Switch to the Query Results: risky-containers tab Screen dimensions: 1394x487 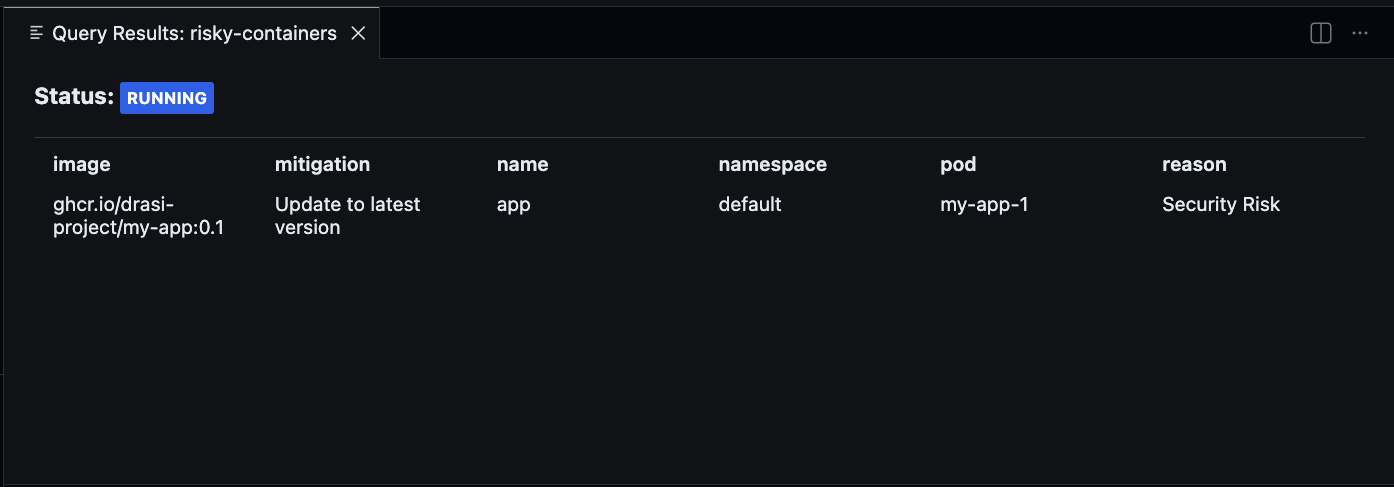[194, 33]
